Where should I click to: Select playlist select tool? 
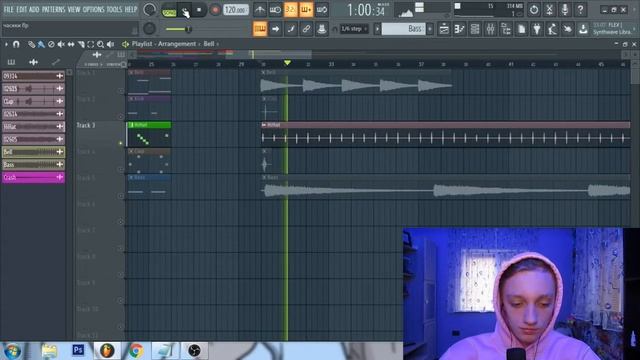(x=91, y=44)
